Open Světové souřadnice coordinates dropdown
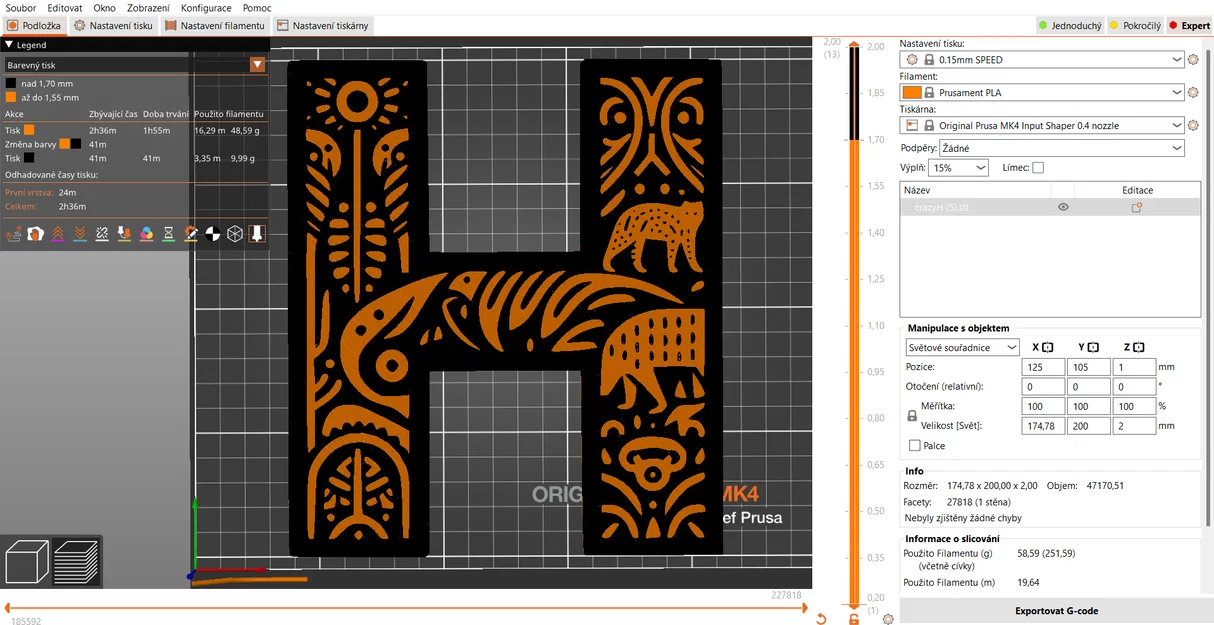1214x625 pixels. [961, 348]
